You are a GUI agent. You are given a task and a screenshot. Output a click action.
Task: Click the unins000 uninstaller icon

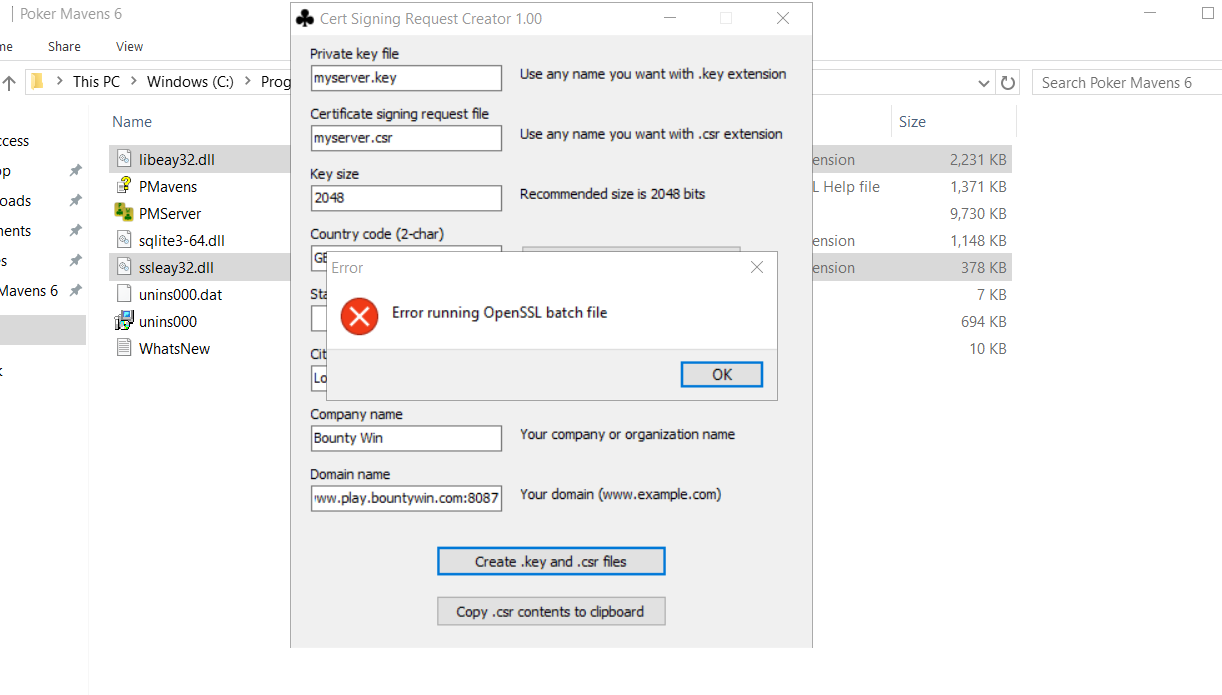124,321
